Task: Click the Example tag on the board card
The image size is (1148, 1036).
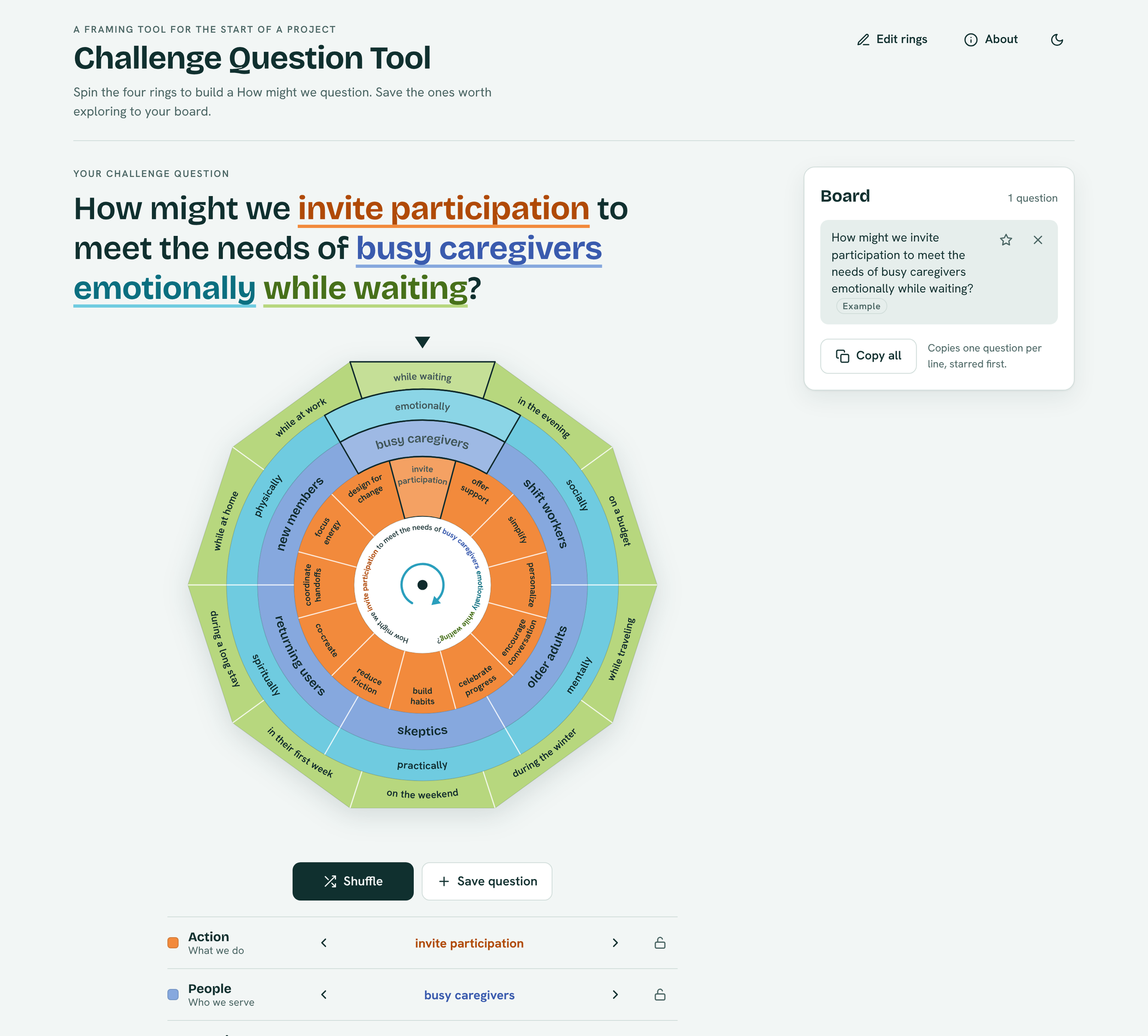Action: (x=861, y=306)
